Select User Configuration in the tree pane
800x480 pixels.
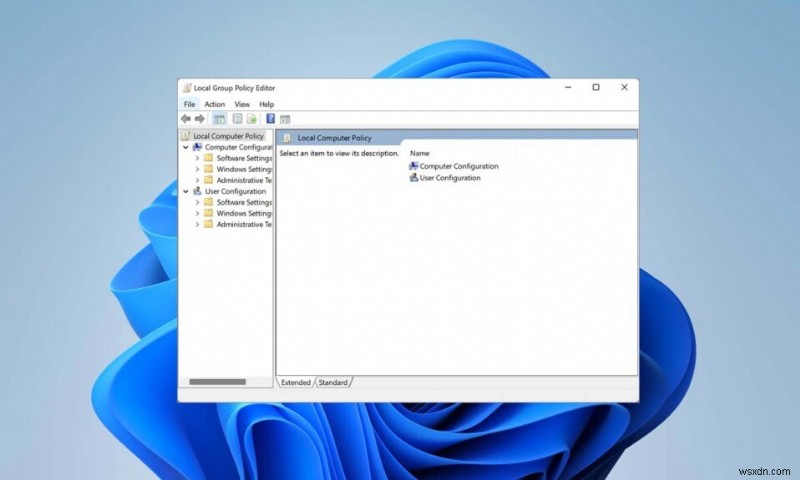[235, 191]
